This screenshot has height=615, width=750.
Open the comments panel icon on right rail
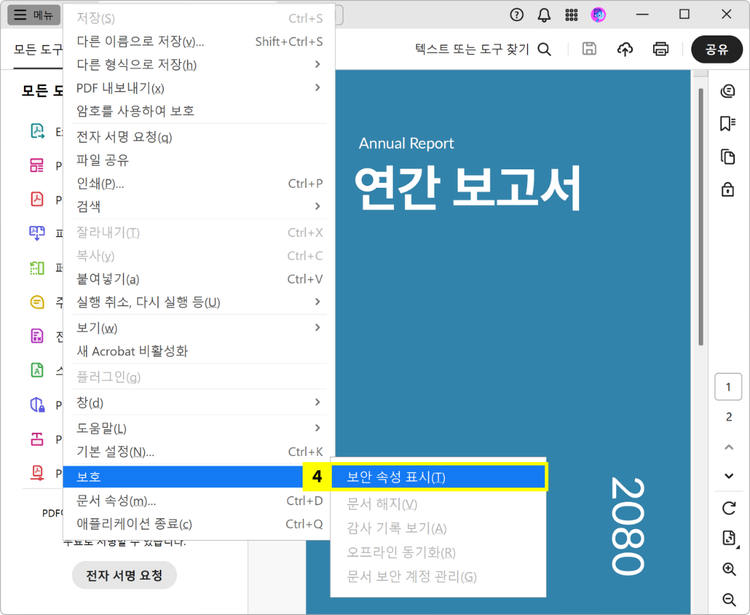click(x=728, y=90)
